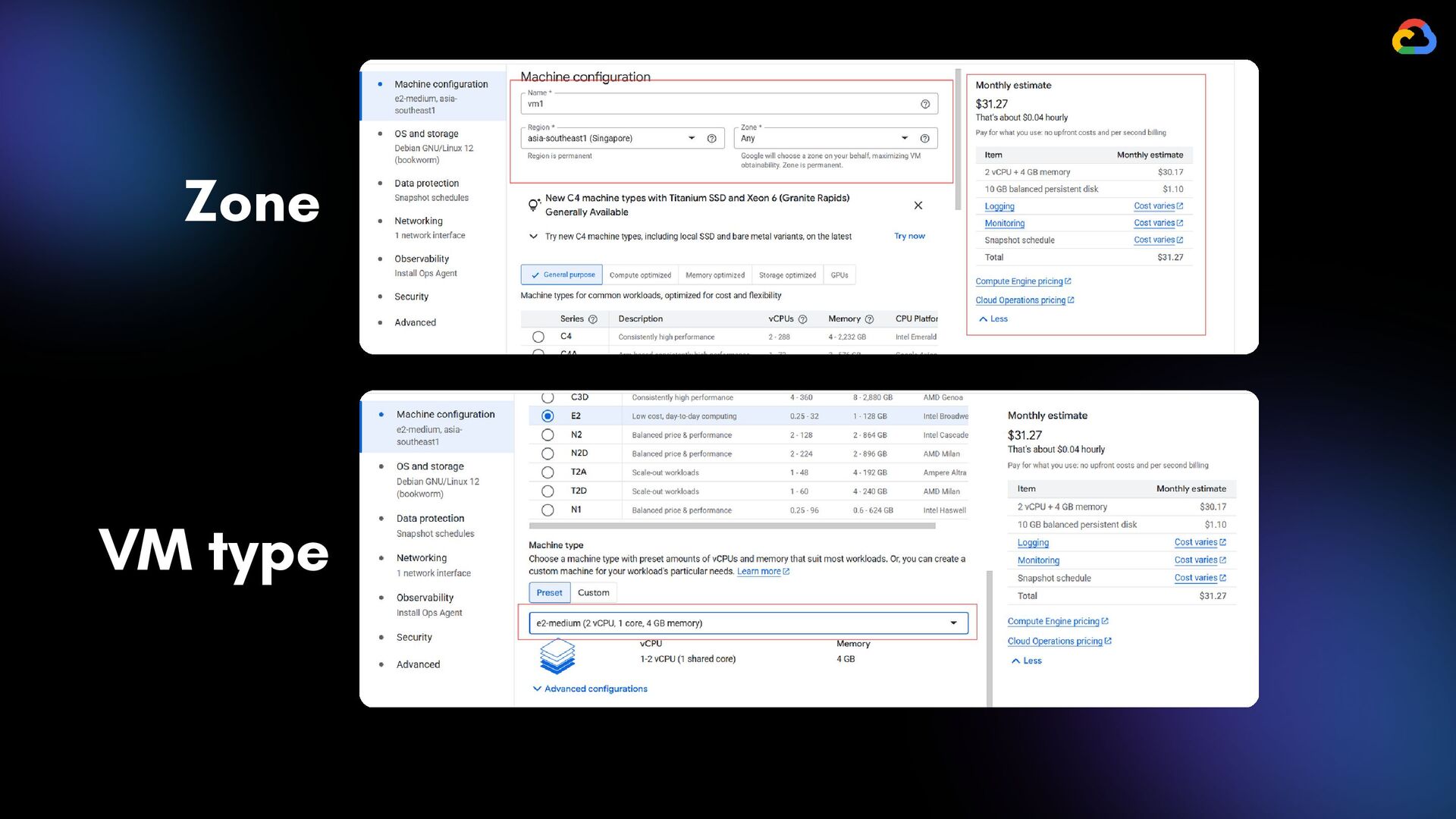Select the N2 series radio button
The image size is (1456, 819).
pyautogui.click(x=548, y=435)
